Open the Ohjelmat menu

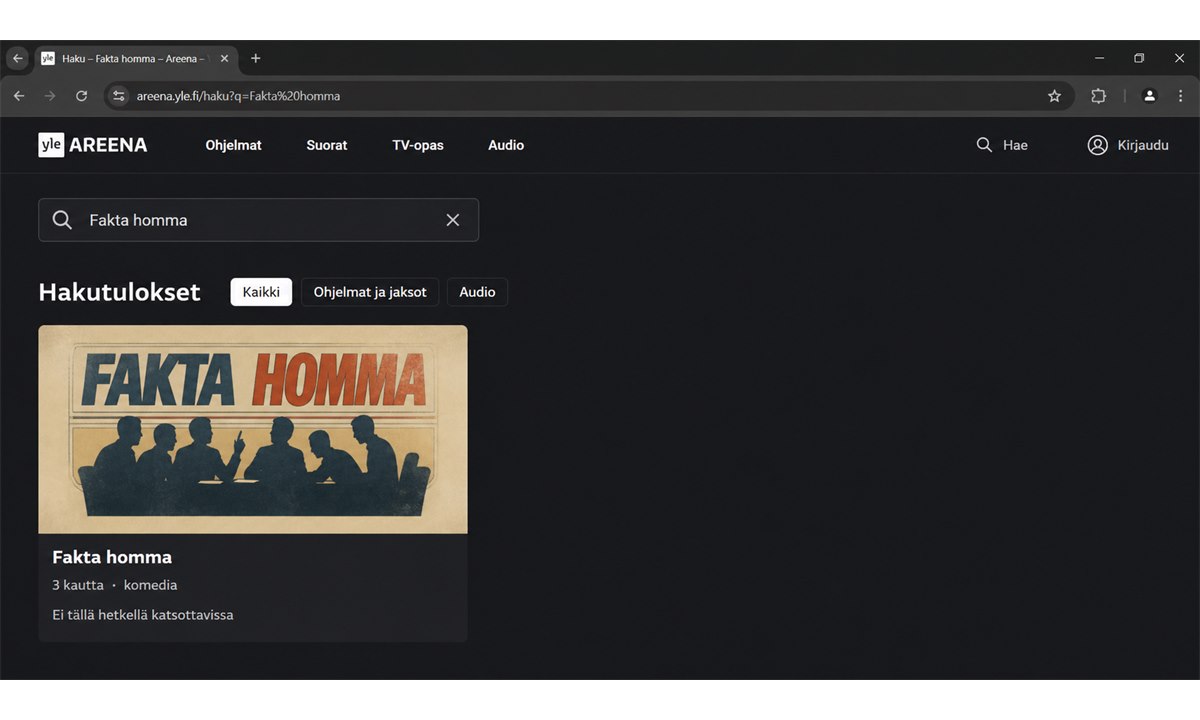(x=234, y=145)
